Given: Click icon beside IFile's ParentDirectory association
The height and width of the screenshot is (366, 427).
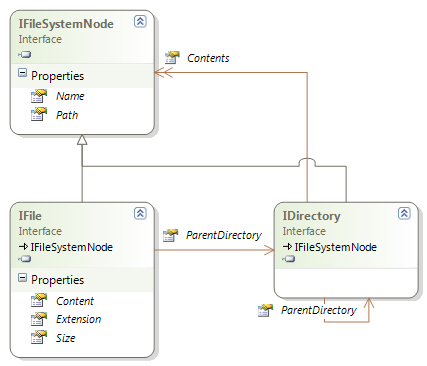Looking at the screenshot, I should pos(170,235).
